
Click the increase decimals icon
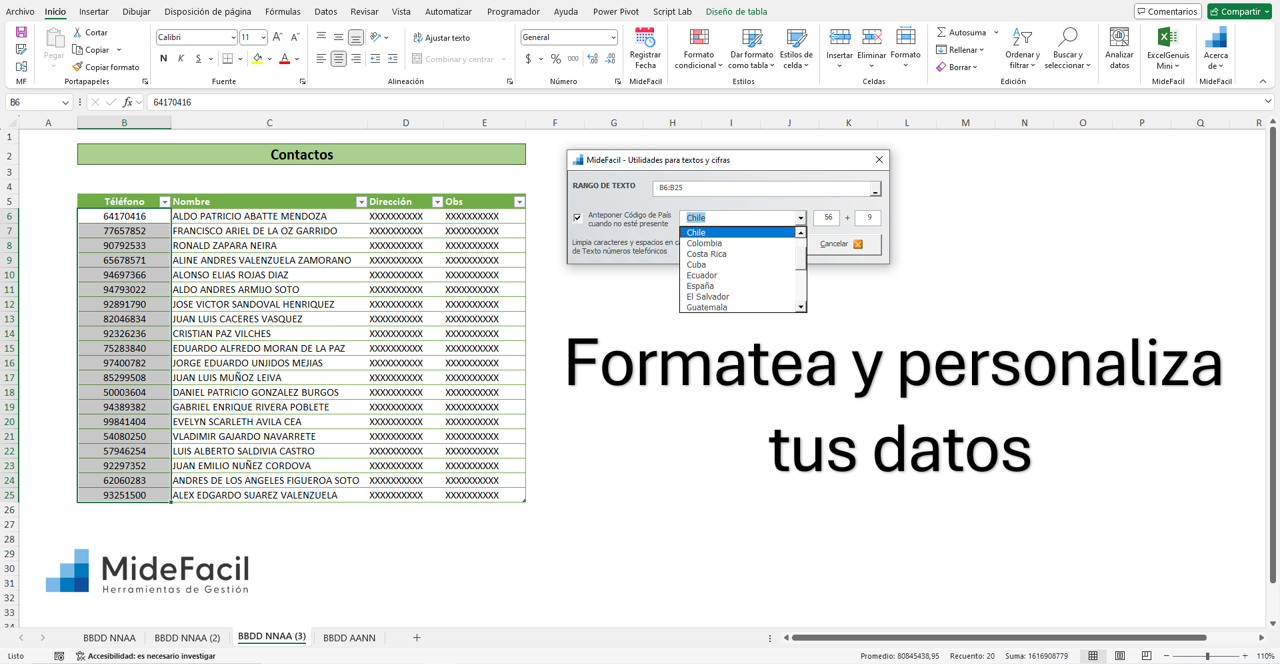(593, 59)
